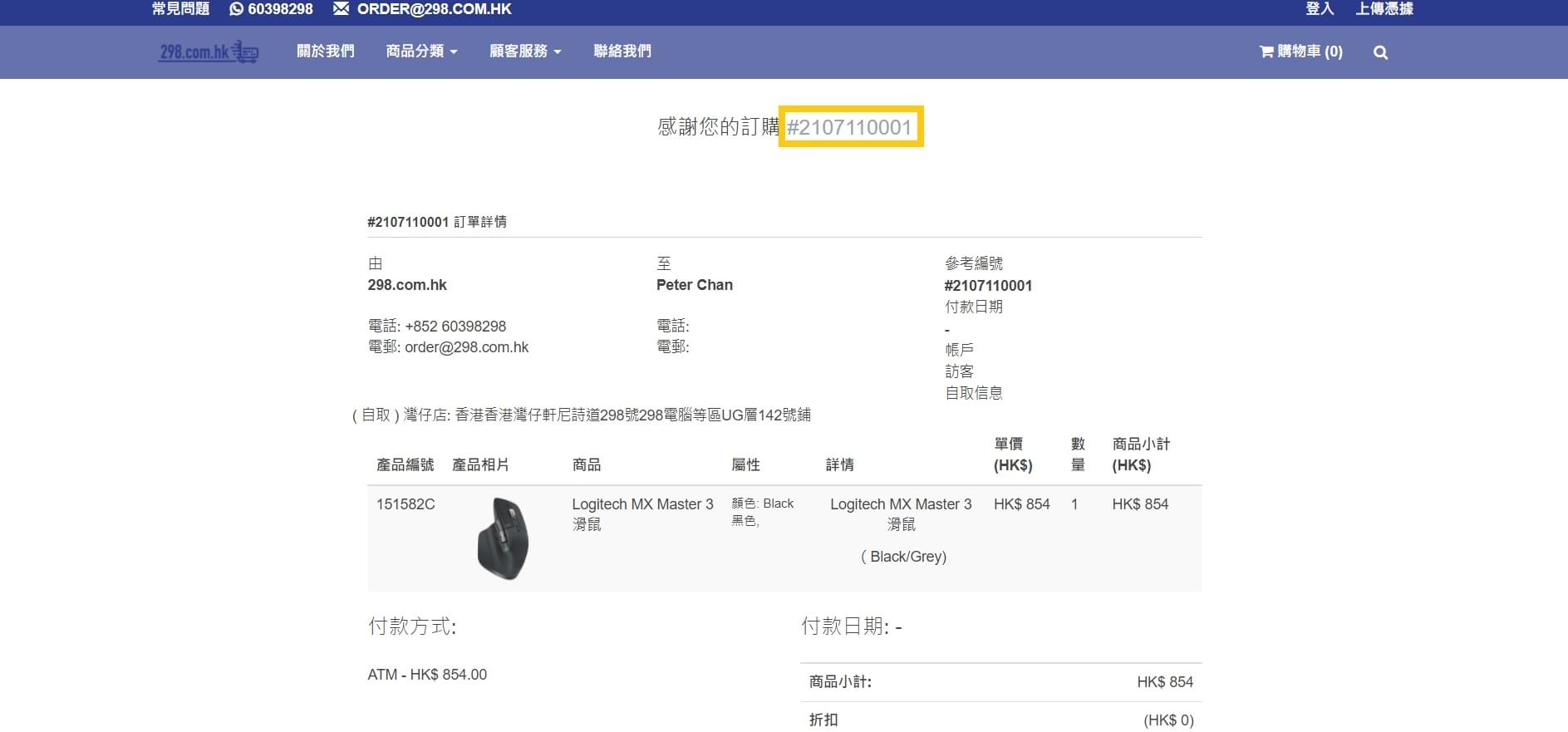Expand the 顧客服務 dropdown menu
The width and height of the screenshot is (1568, 732).
525,52
